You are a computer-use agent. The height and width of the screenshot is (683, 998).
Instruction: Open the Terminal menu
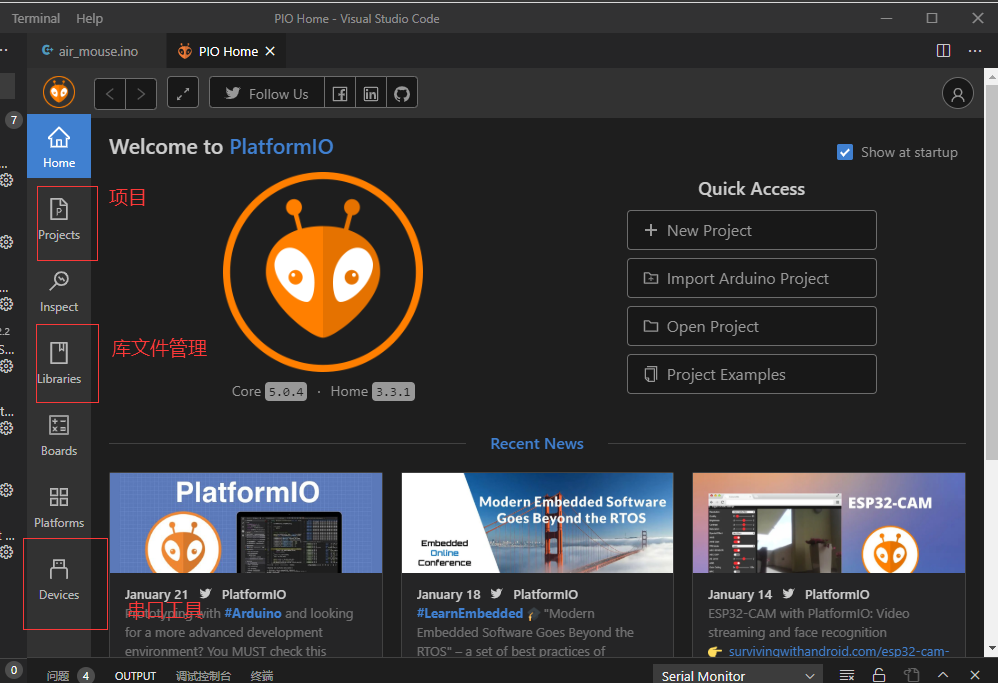35,17
